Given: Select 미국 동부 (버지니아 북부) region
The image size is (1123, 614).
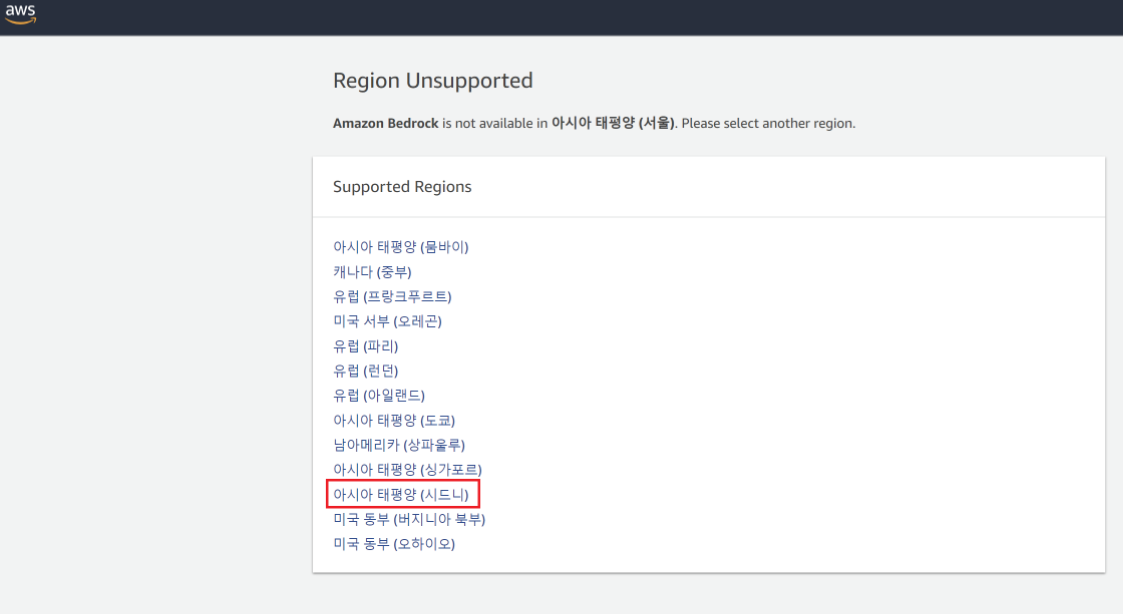Looking at the screenshot, I should pos(409,519).
